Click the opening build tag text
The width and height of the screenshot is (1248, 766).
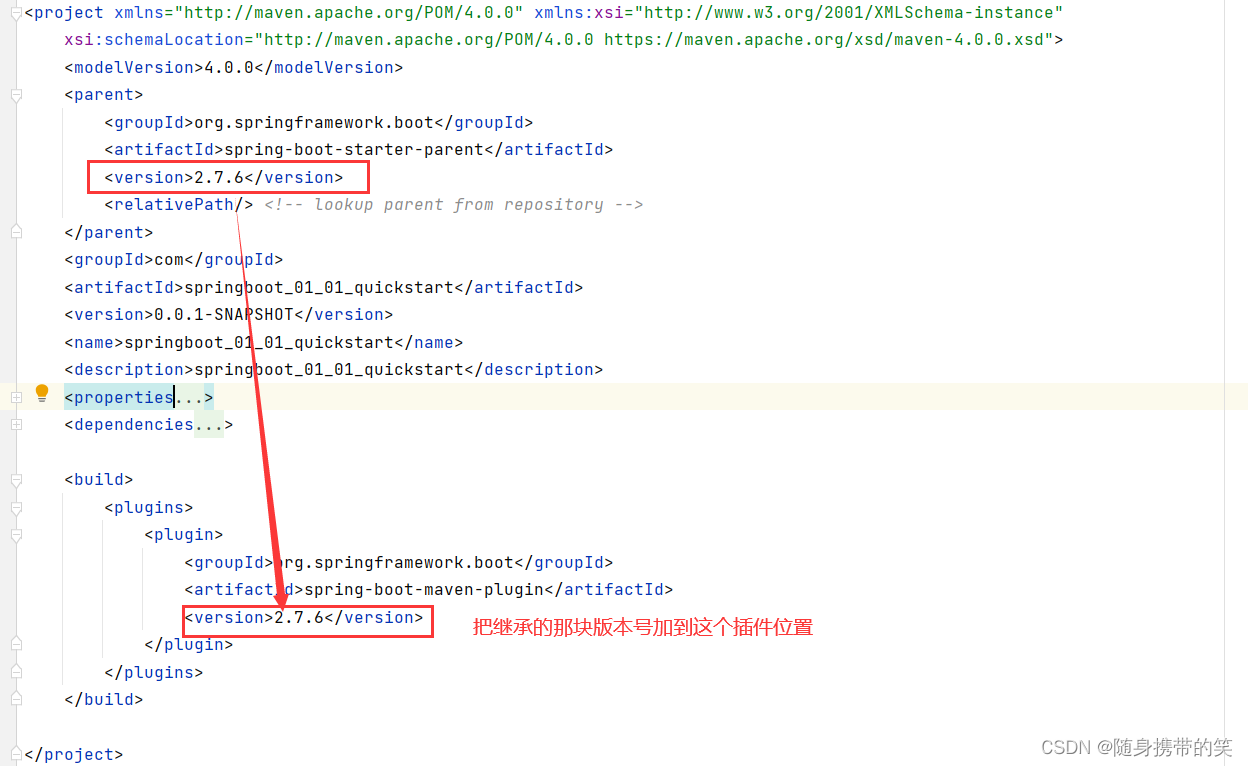pos(99,480)
